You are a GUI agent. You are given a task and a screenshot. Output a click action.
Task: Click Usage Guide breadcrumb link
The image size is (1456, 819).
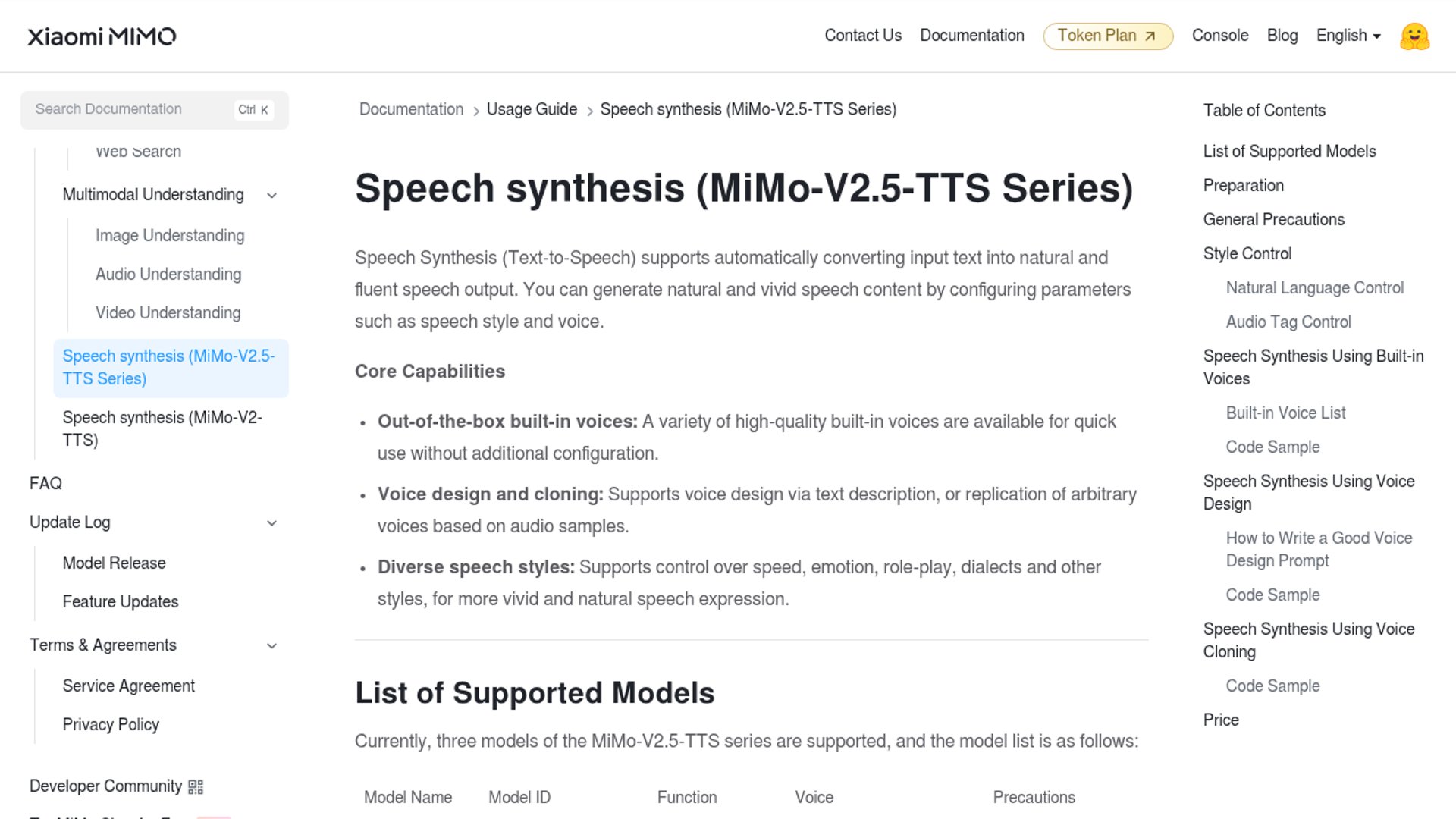(532, 109)
